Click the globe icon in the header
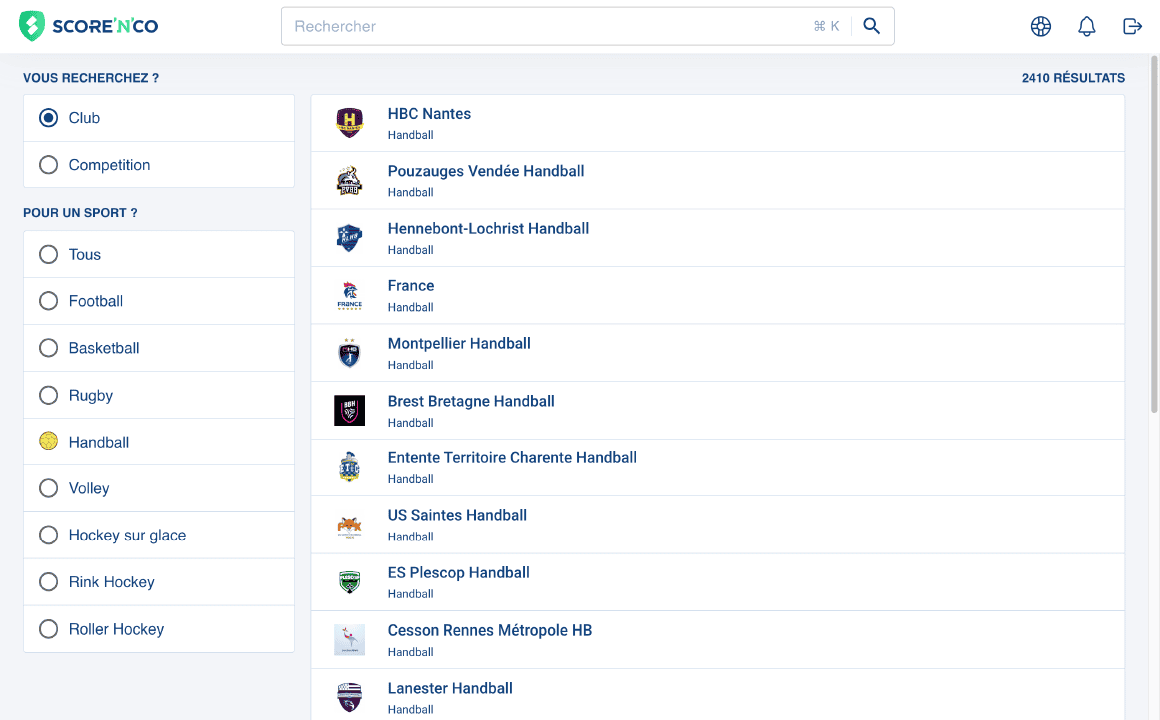The height and width of the screenshot is (720, 1160). (x=1041, y=26)
